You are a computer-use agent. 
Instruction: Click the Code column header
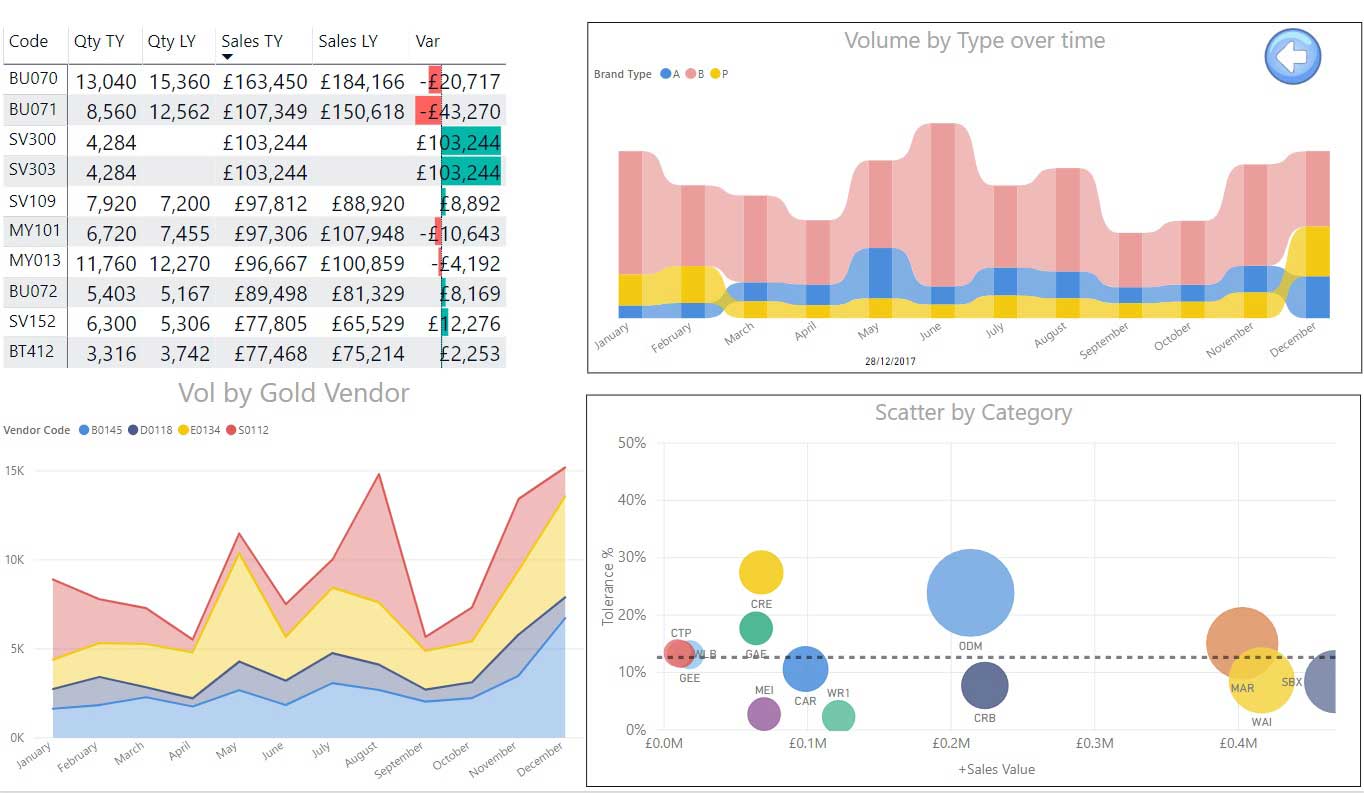(x=28, y=41)
